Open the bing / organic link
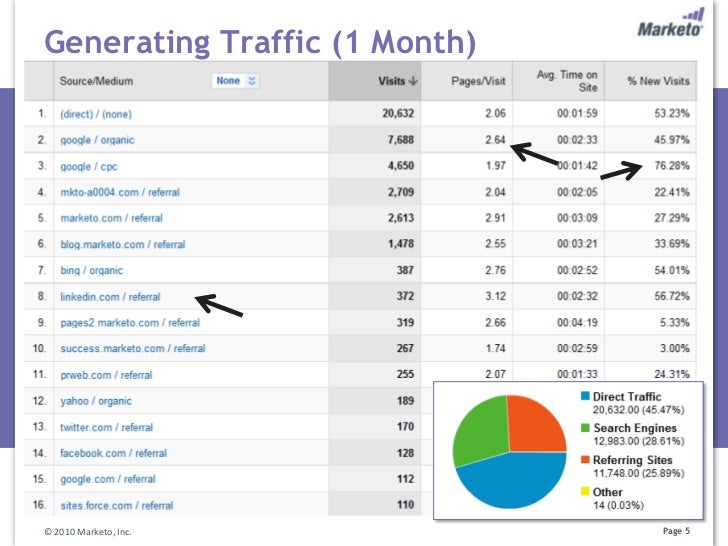 pyautogui.click(x=91, y=270)
